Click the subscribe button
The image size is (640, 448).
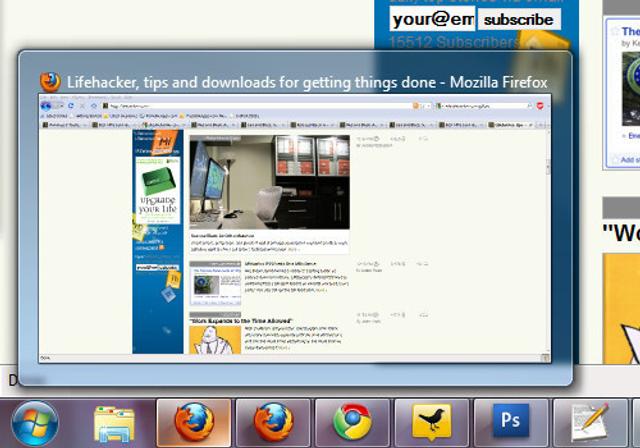pos(519,19)
